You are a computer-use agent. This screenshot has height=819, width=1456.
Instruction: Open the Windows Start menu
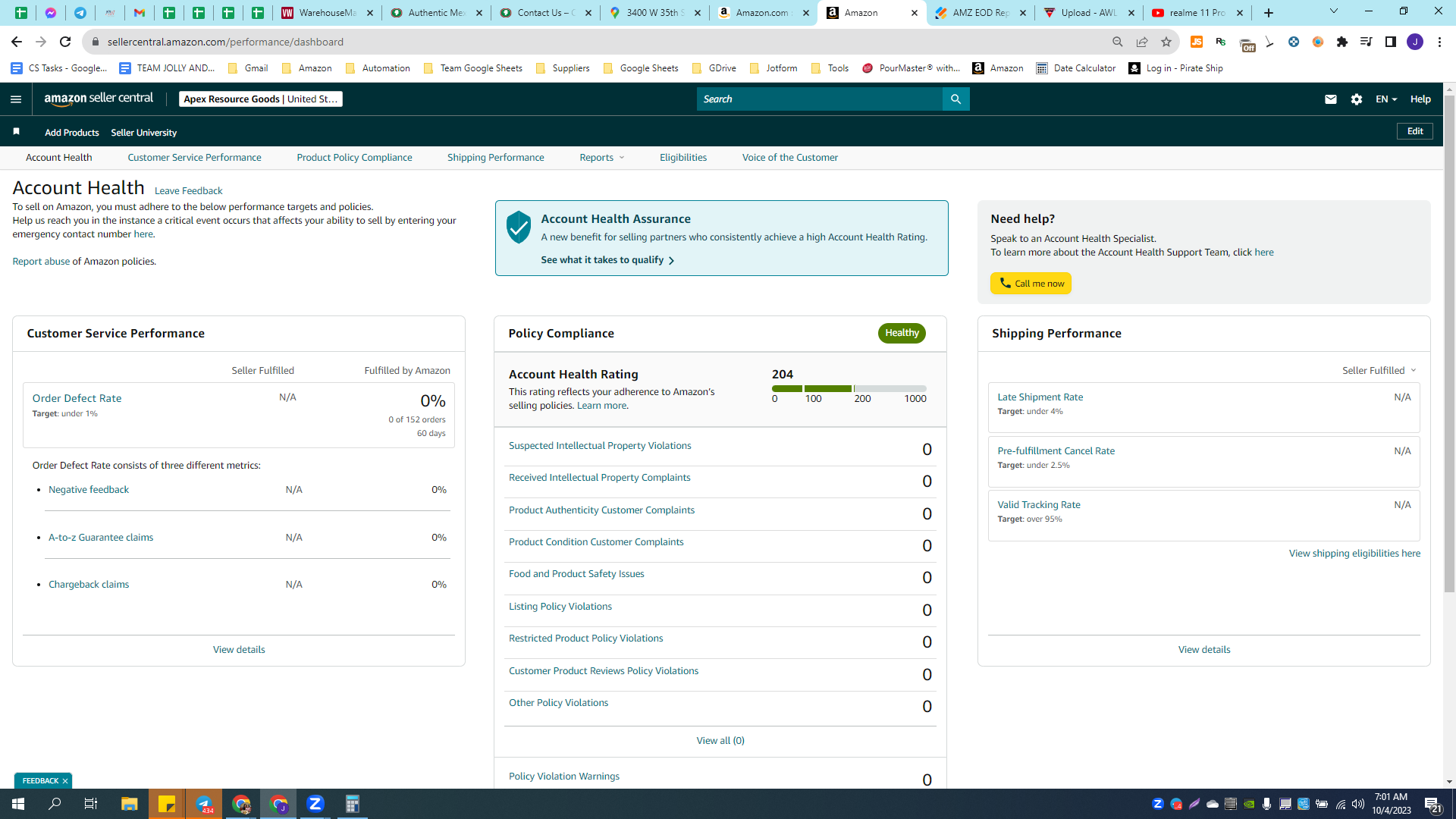tap(18, 804)
